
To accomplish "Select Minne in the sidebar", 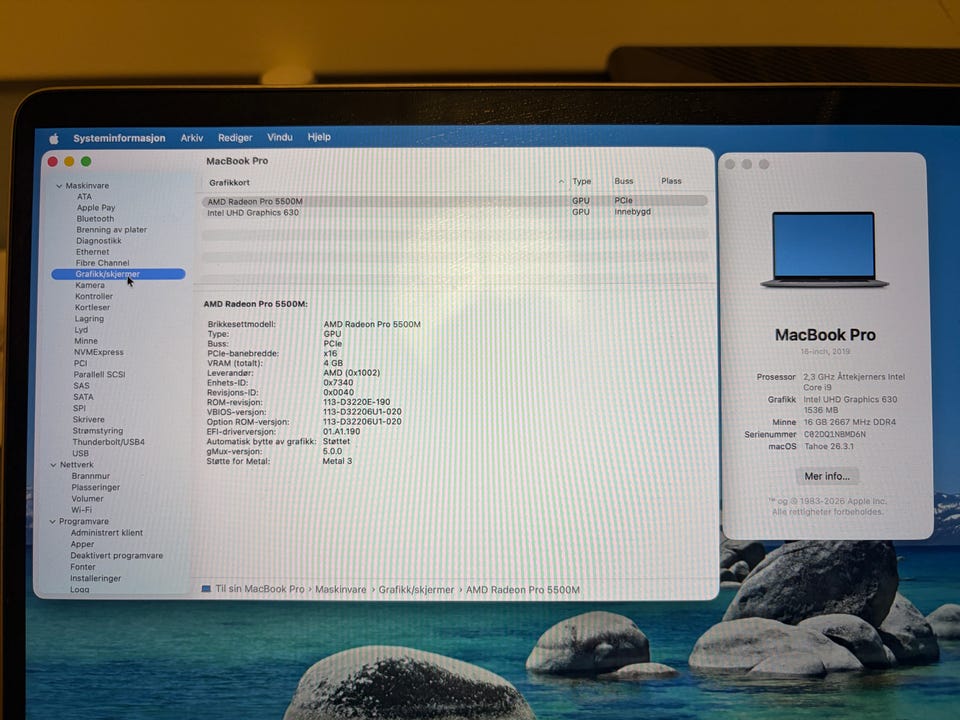I will (86, 341).
